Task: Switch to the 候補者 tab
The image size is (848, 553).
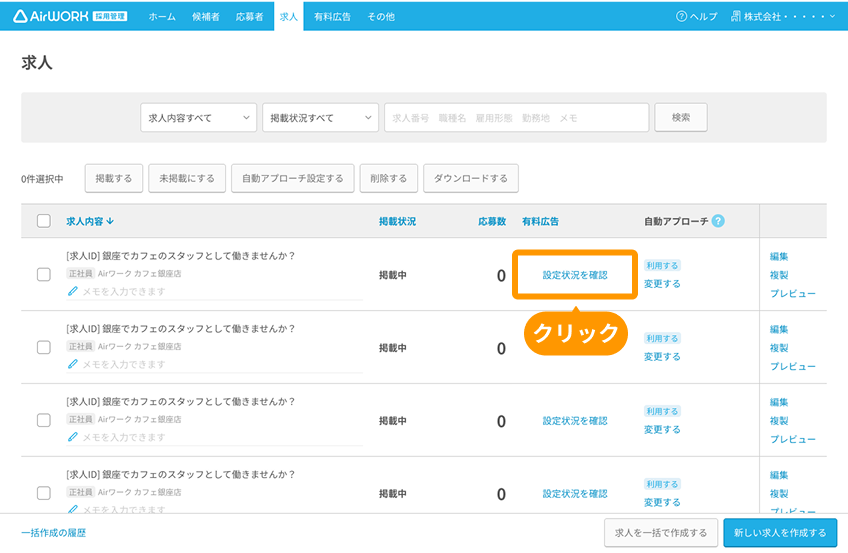Action: (x=206, y=17)
